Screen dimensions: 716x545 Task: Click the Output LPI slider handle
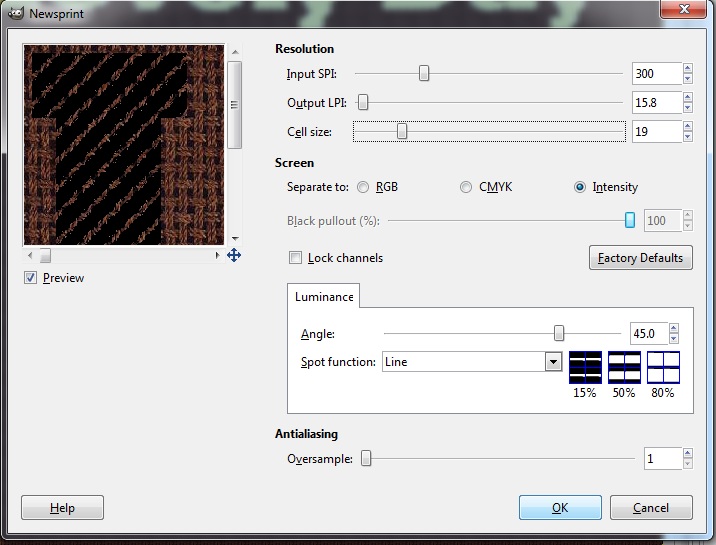point(363,102)
